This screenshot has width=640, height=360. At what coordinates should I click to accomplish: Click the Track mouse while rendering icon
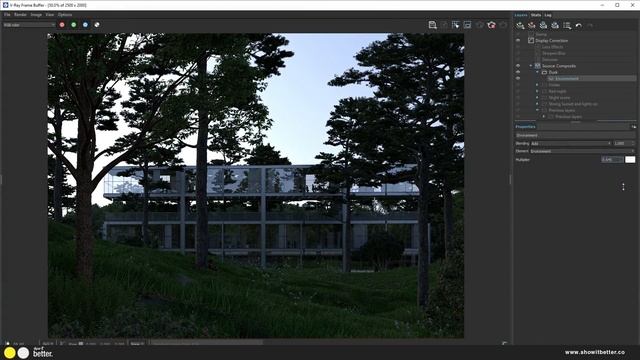(456, 25)
